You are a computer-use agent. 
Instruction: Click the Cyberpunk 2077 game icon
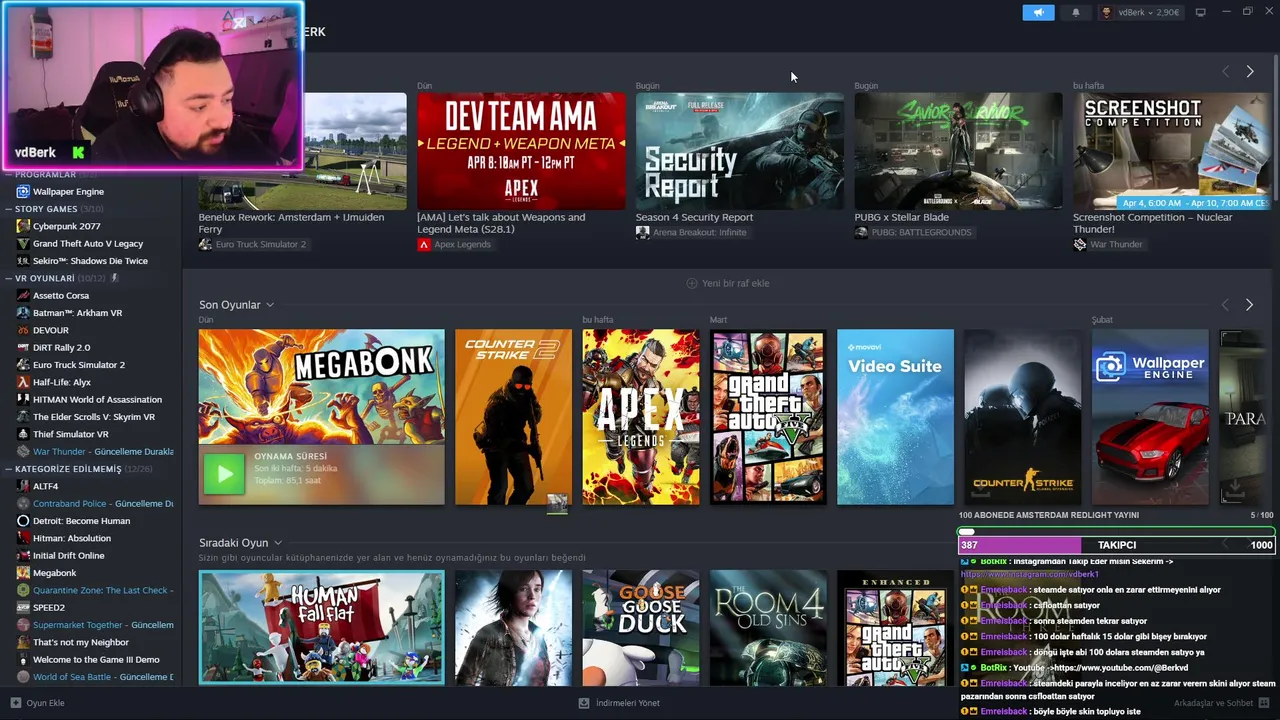click(23, 226)
